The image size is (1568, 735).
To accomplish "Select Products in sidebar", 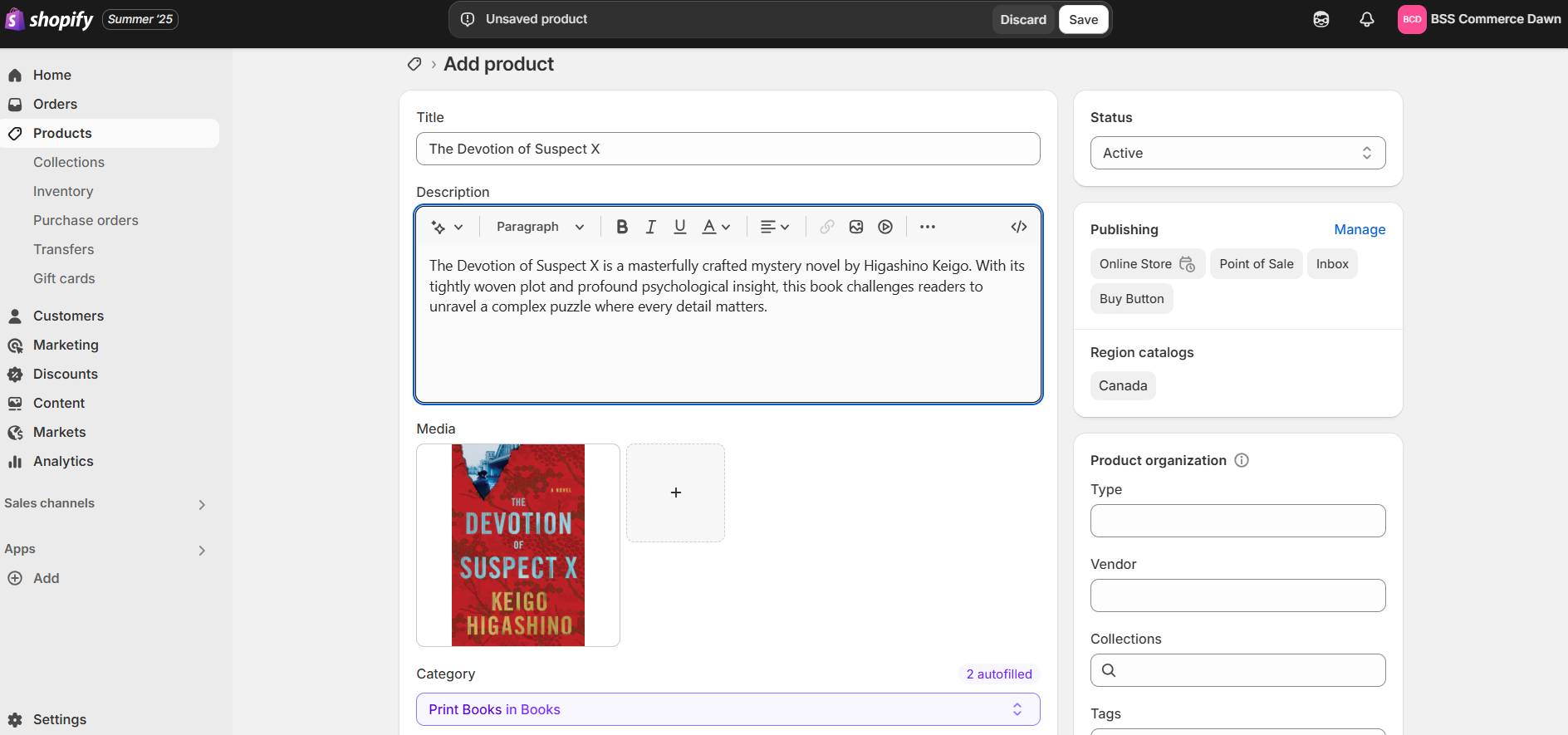I will coord(110,133).
